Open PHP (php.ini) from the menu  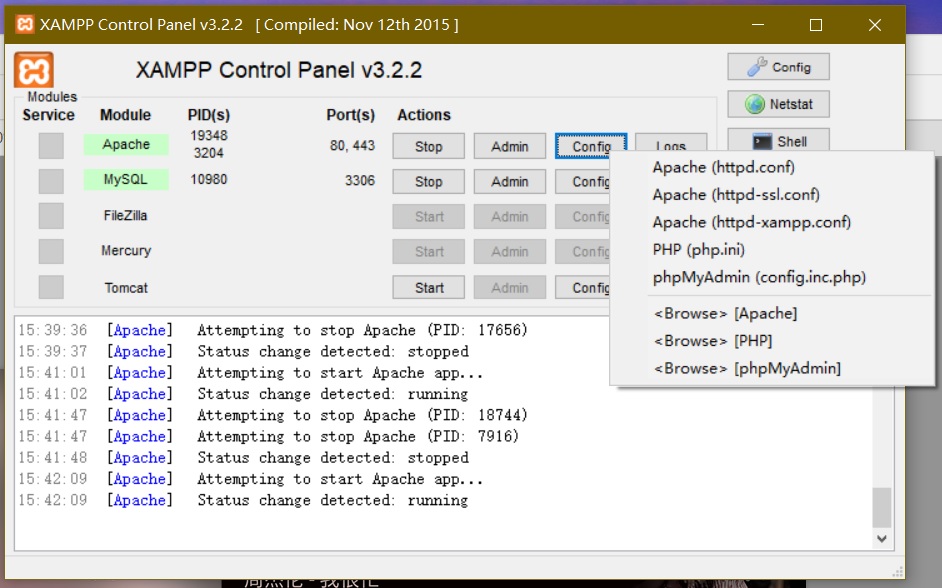(772, 249)
